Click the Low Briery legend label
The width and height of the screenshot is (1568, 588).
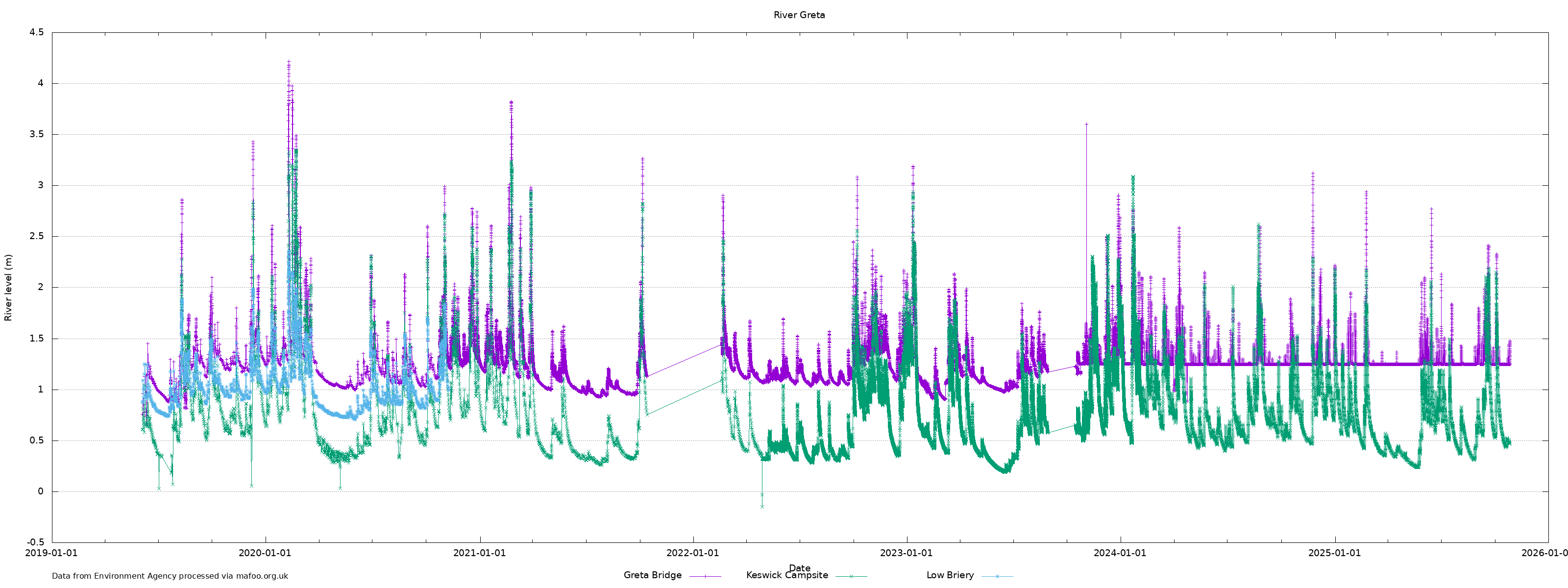click(950, 575)
